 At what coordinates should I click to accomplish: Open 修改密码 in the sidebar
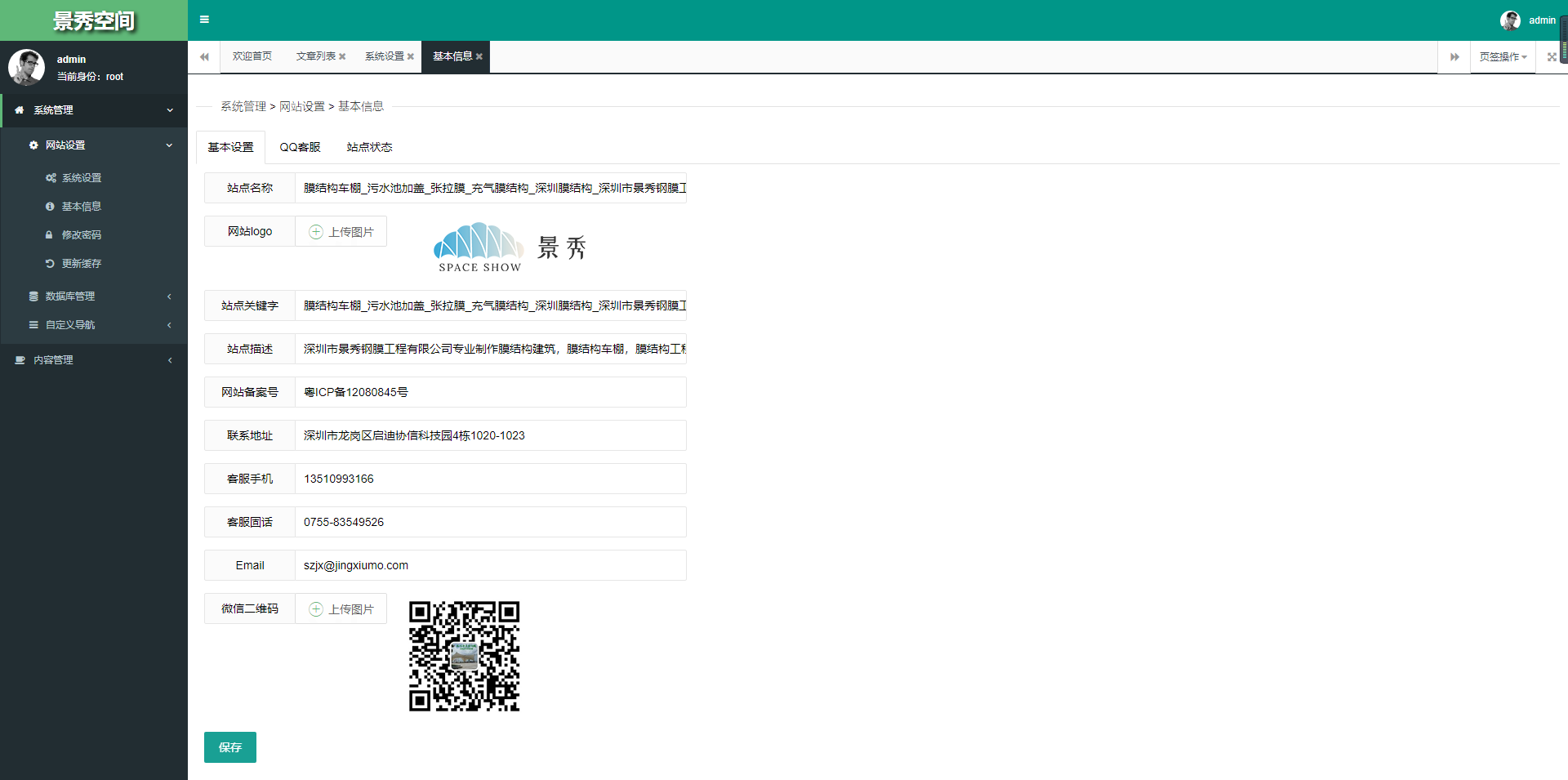click(81, 235)
